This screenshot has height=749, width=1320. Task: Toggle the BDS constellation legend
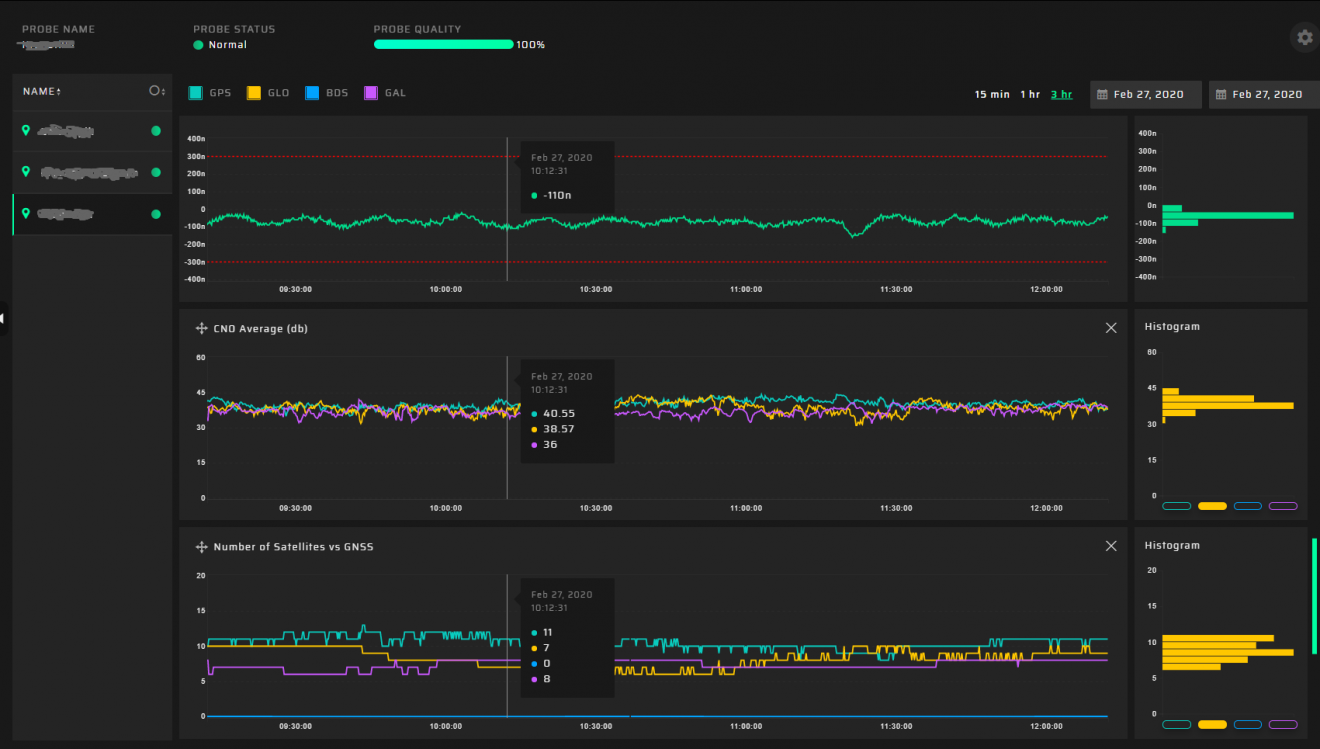(312, 93)
